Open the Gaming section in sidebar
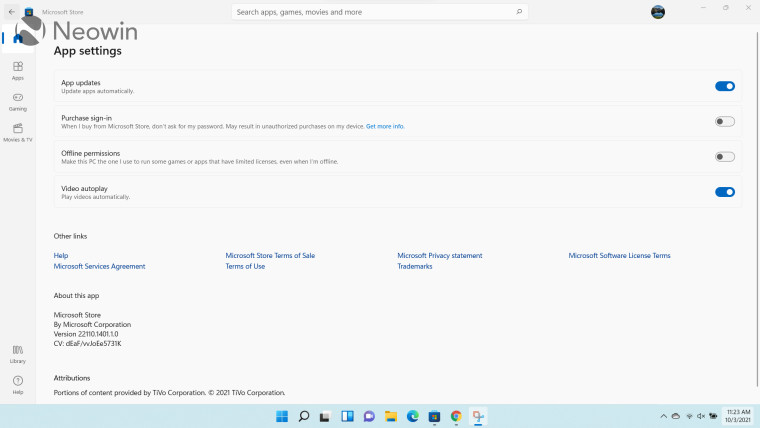The width and height of the screenshot is (760, 428). (x=18, y=101)
